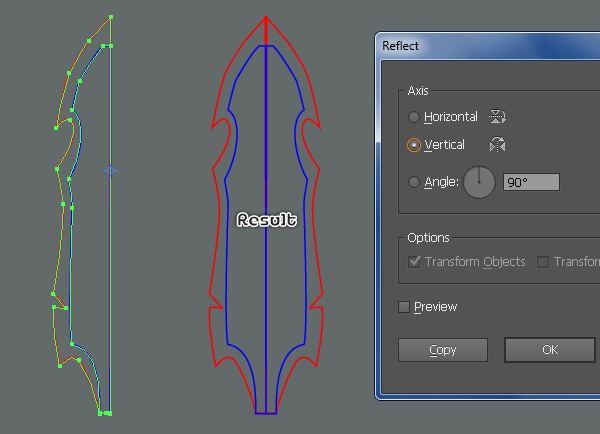This screenshot has width=600, height=434.
Task: Toggle the Transform Patterns checkbox
Action: pos(543,262)
